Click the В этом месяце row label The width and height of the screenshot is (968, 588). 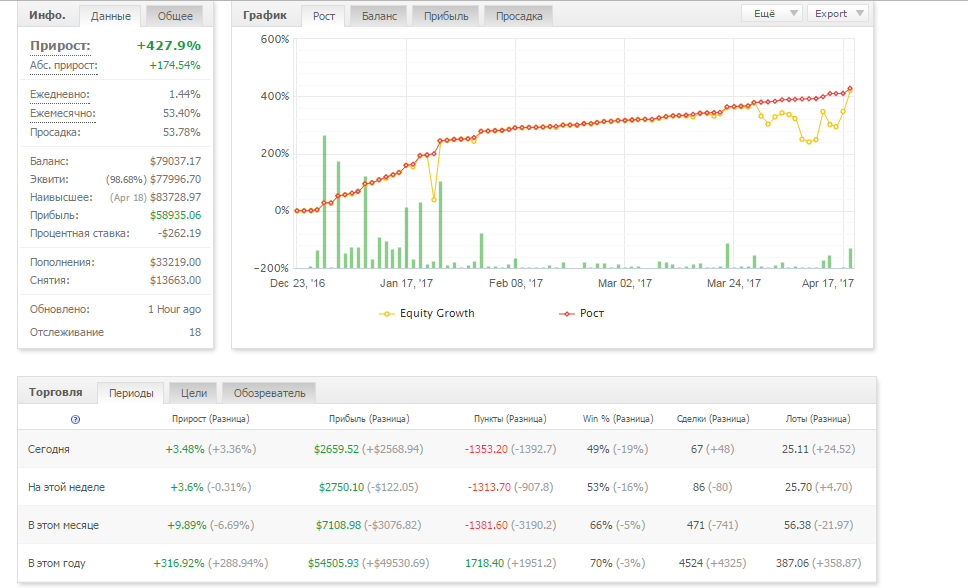click(63, 526)
